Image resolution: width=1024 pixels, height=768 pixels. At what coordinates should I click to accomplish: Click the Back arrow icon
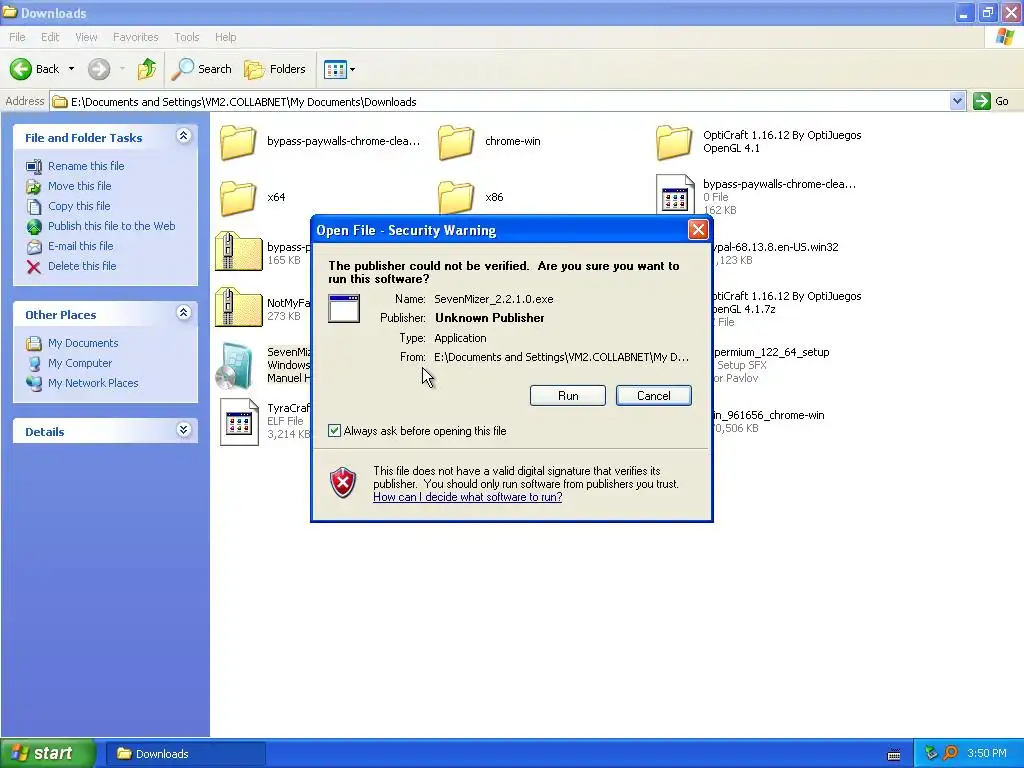click(21, 69)
